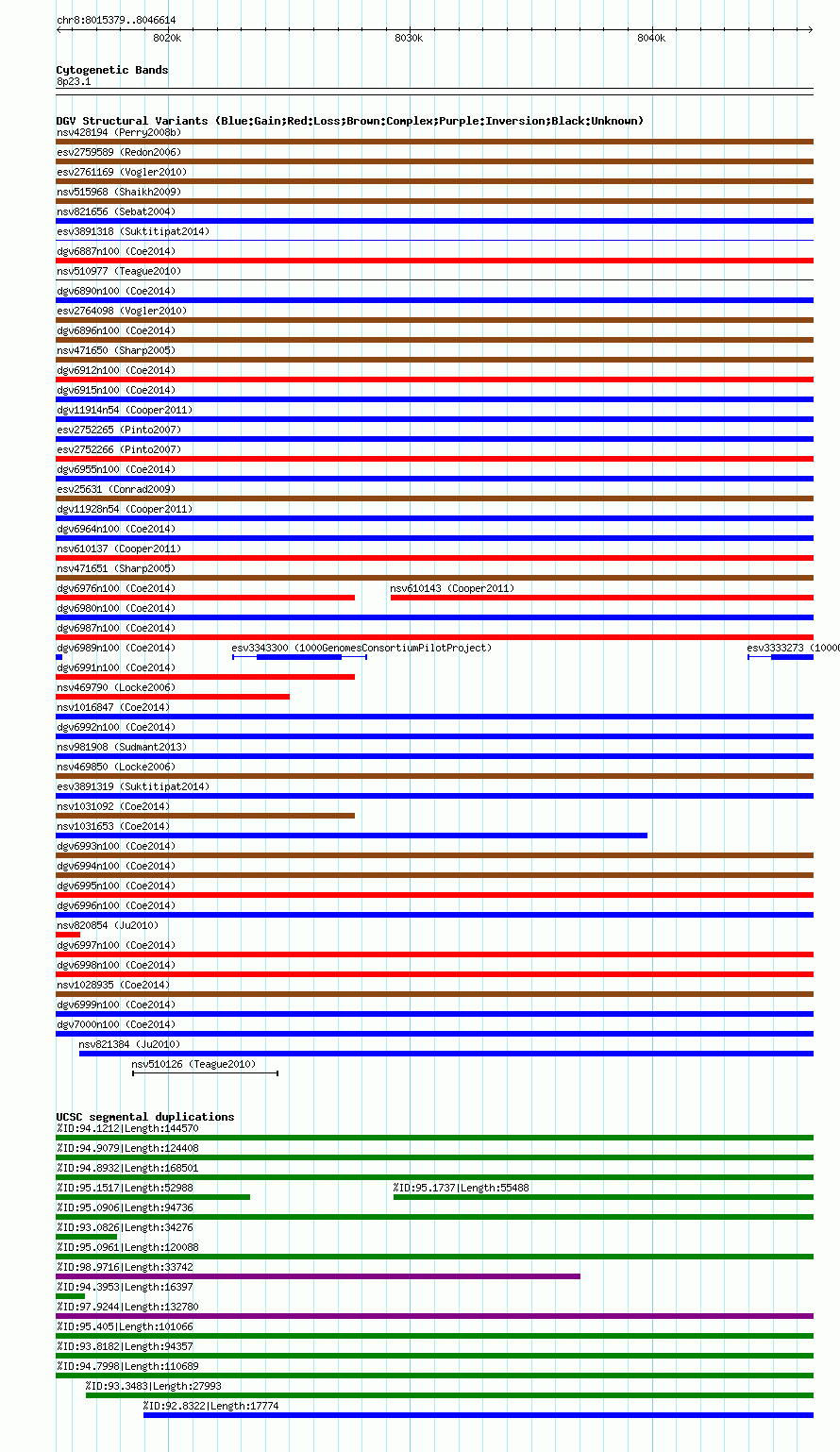Screen dimensions: 840x1452
Task: Click the purple bar under %ID:97.9244|Length:132780
Action: point(435,1316)
